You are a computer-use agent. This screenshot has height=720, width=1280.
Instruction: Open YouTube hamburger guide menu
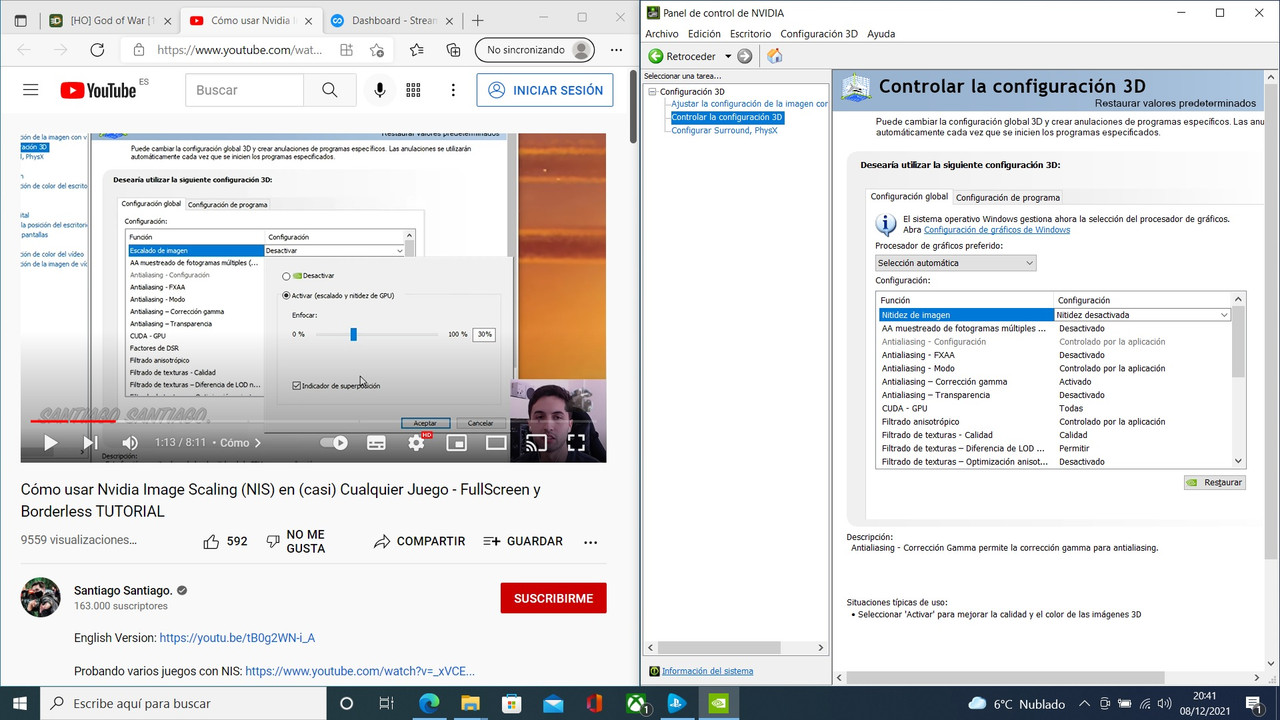(x=30, y=90)
